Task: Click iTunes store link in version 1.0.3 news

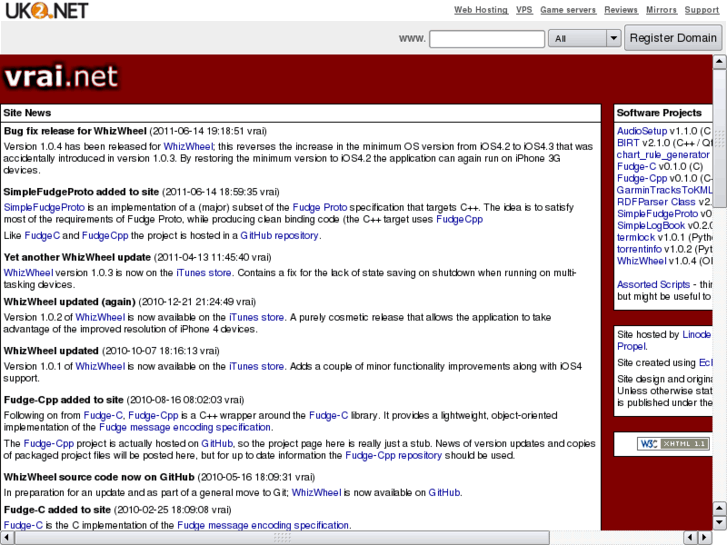Action: [x=204, y=273]
